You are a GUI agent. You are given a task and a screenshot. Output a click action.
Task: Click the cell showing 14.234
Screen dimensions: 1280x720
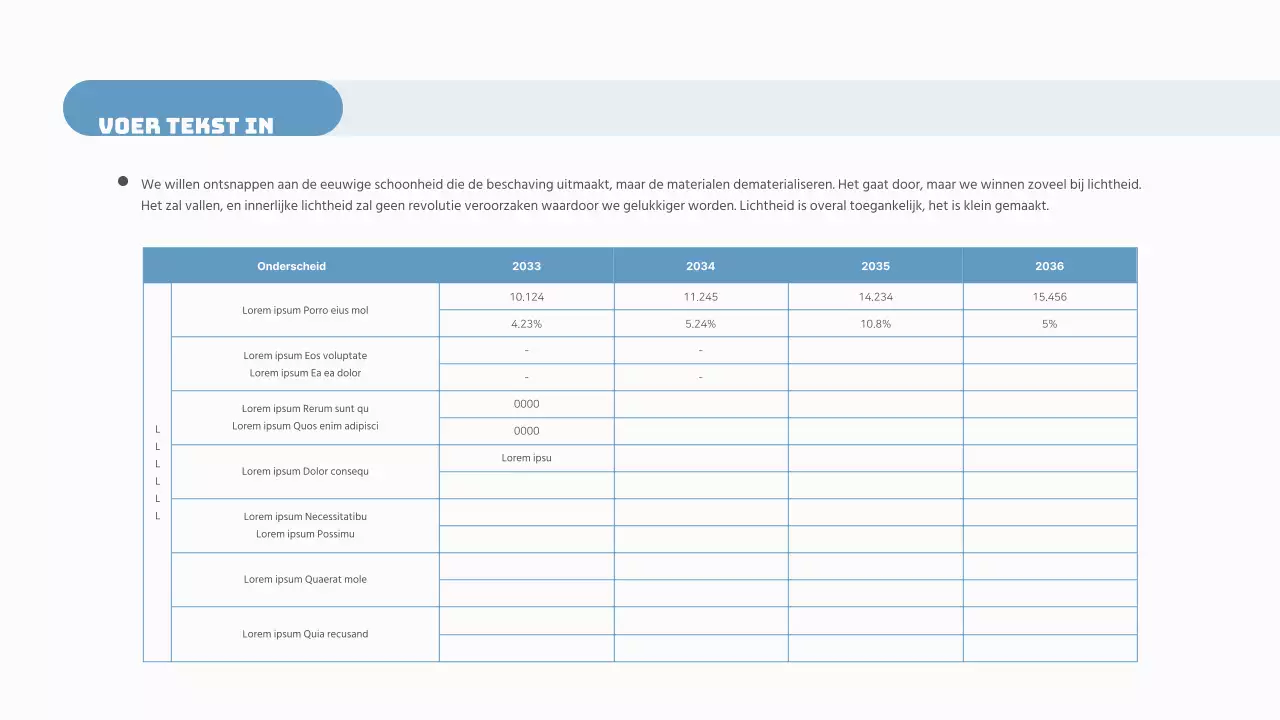click(875, 297)
